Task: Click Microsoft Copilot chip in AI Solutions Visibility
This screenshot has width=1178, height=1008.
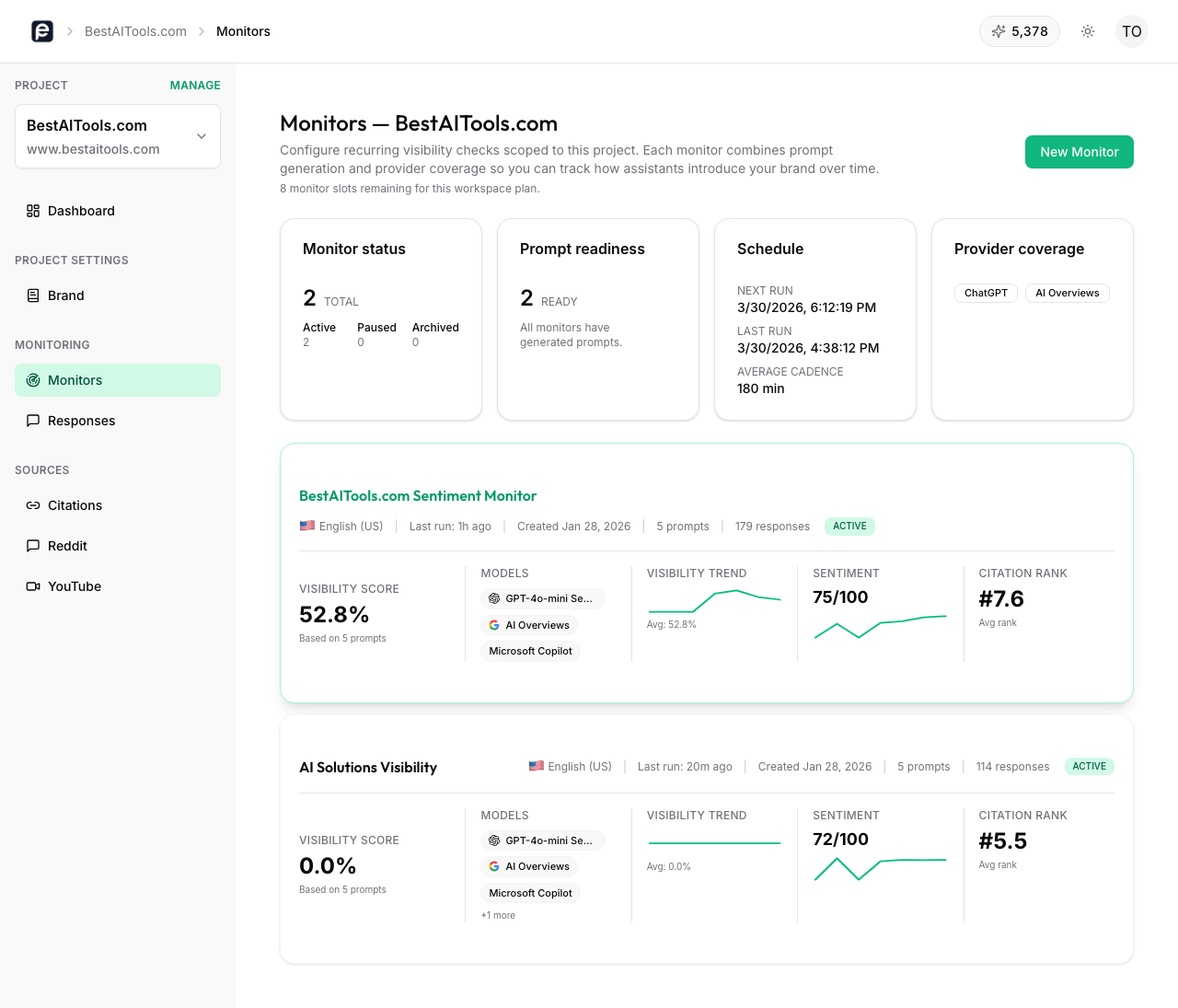Action: [530, 893]
